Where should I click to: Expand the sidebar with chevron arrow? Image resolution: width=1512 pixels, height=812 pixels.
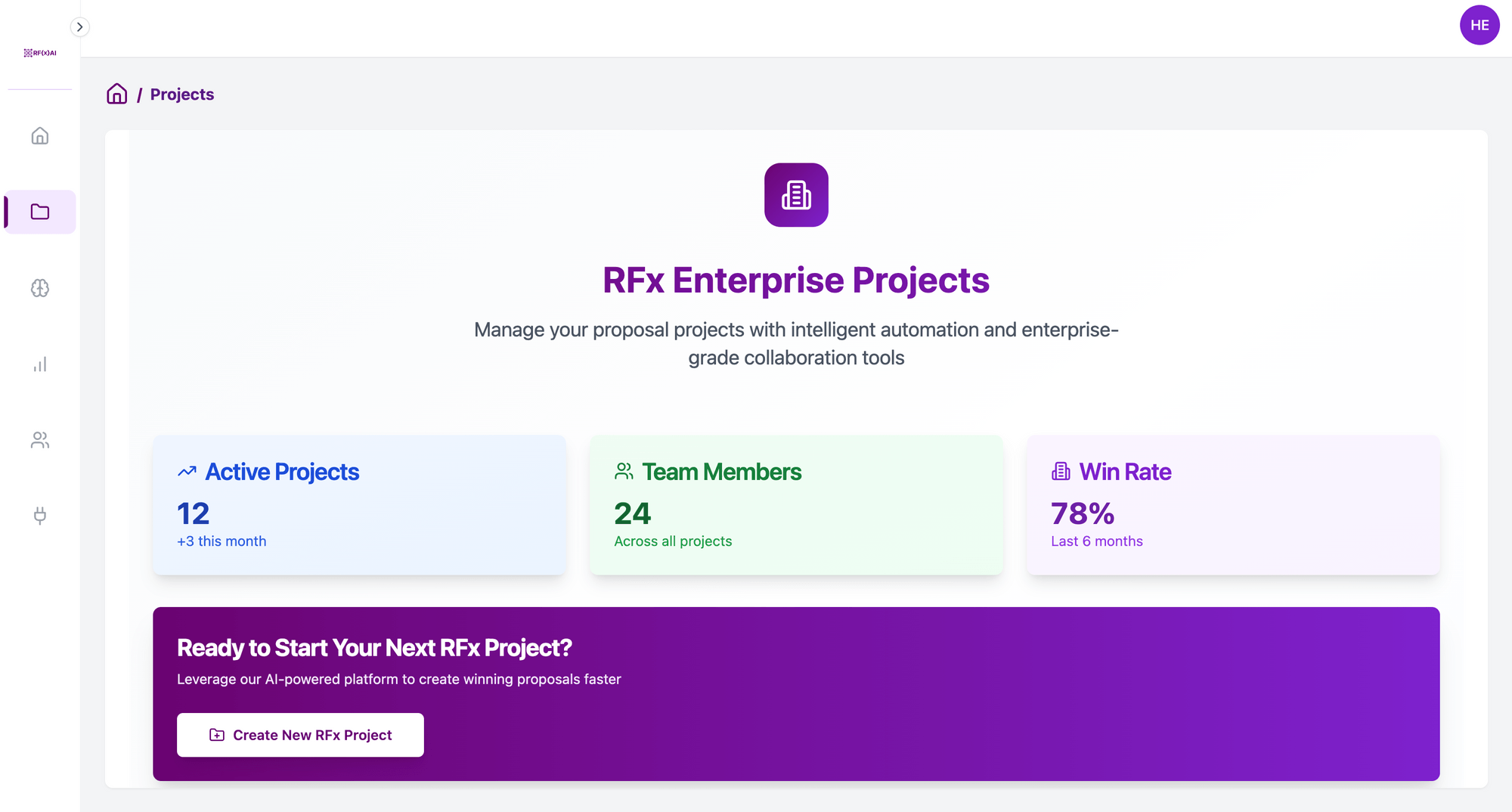pos(79,27)
